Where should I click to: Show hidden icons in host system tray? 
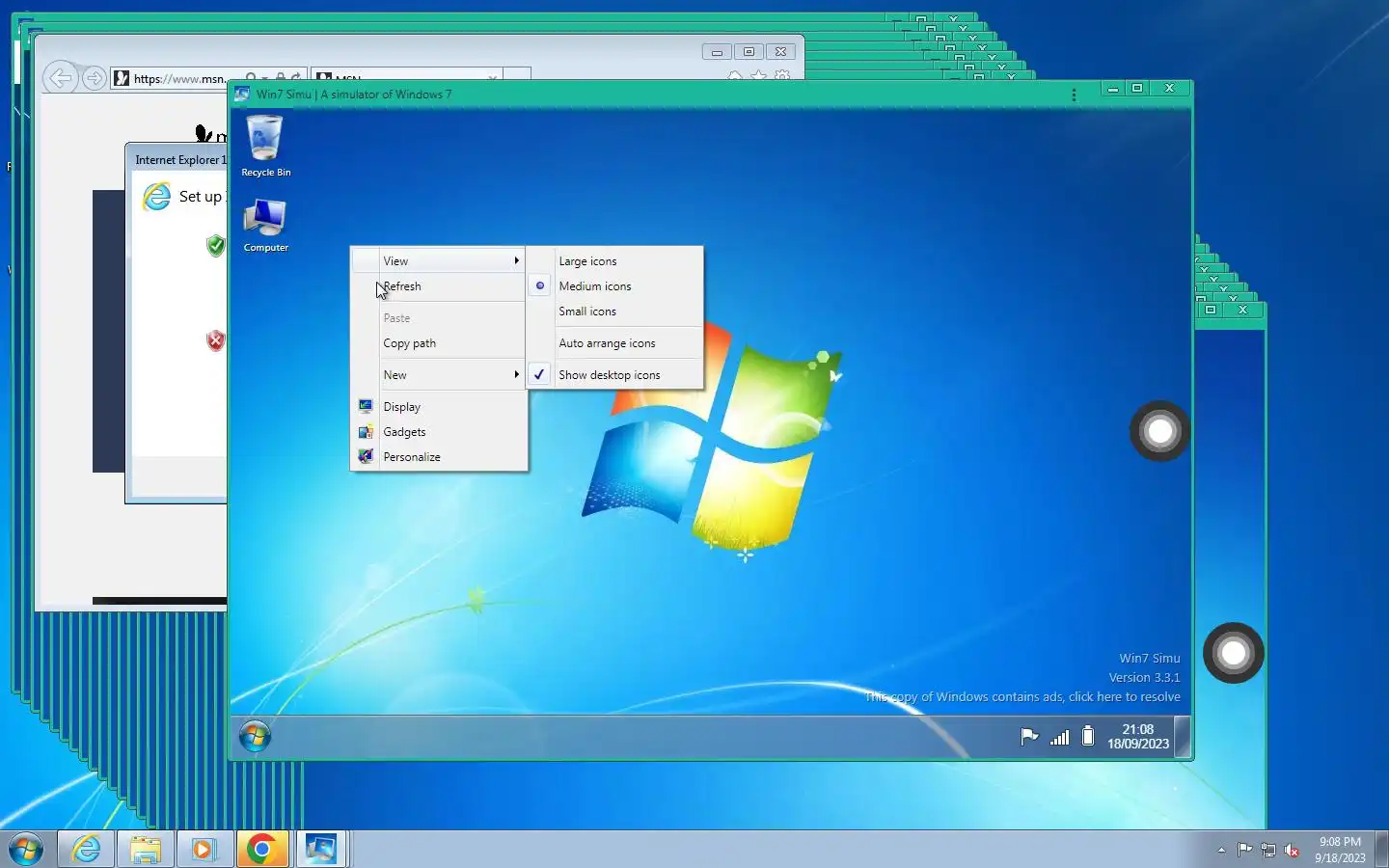1221,850
